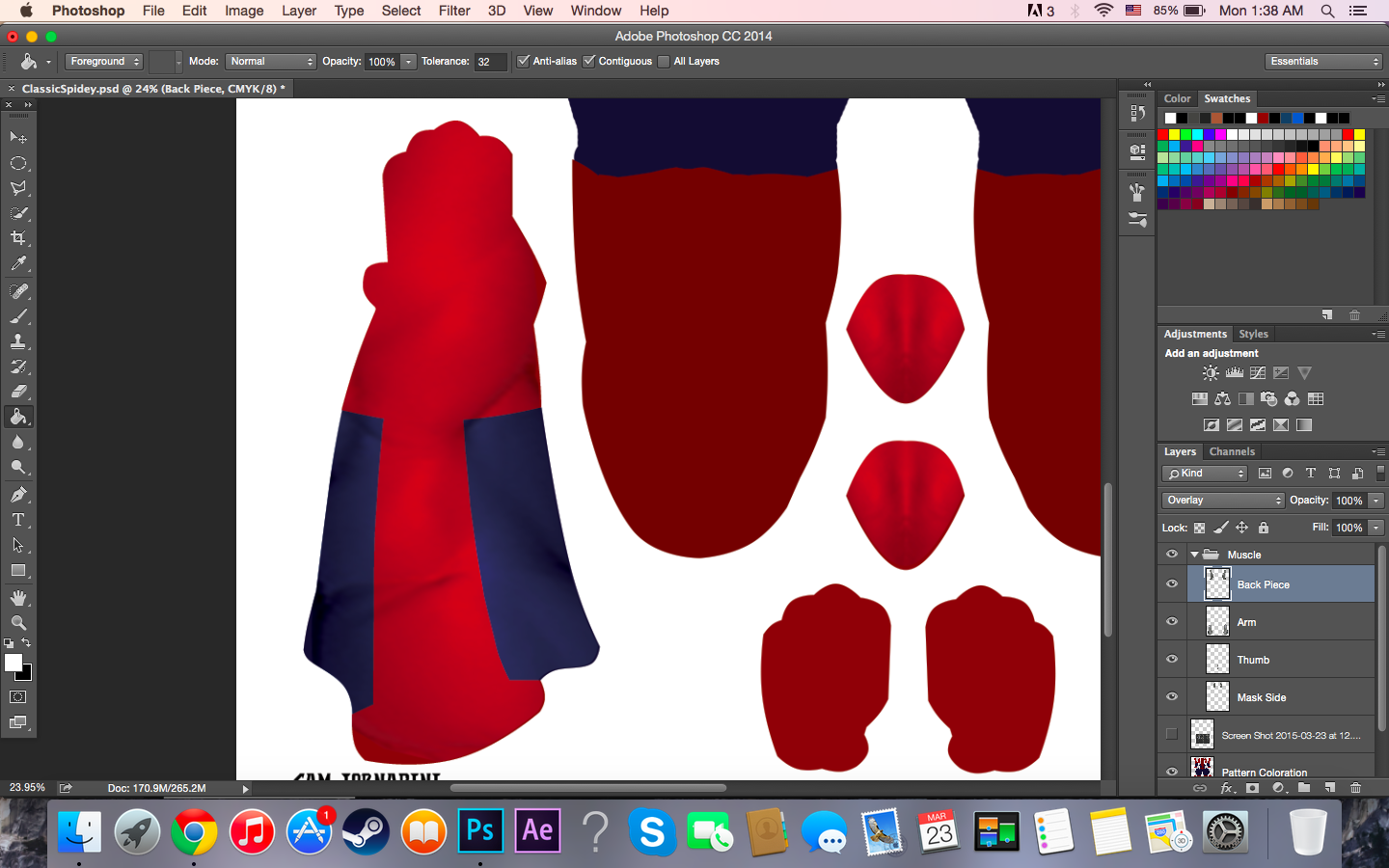Click the Arm layer thumbnail
1389x868 pixels.
(1218, 622)
